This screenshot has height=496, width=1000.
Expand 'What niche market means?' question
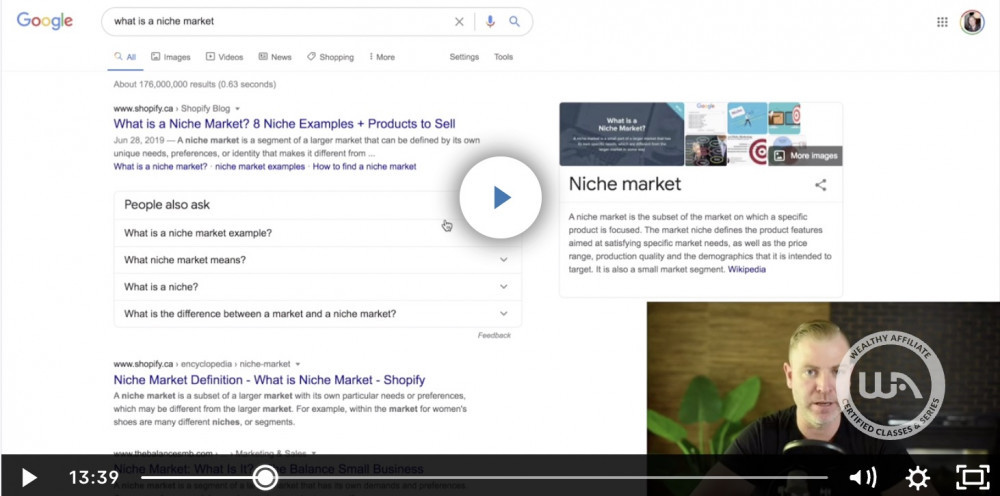318,259
